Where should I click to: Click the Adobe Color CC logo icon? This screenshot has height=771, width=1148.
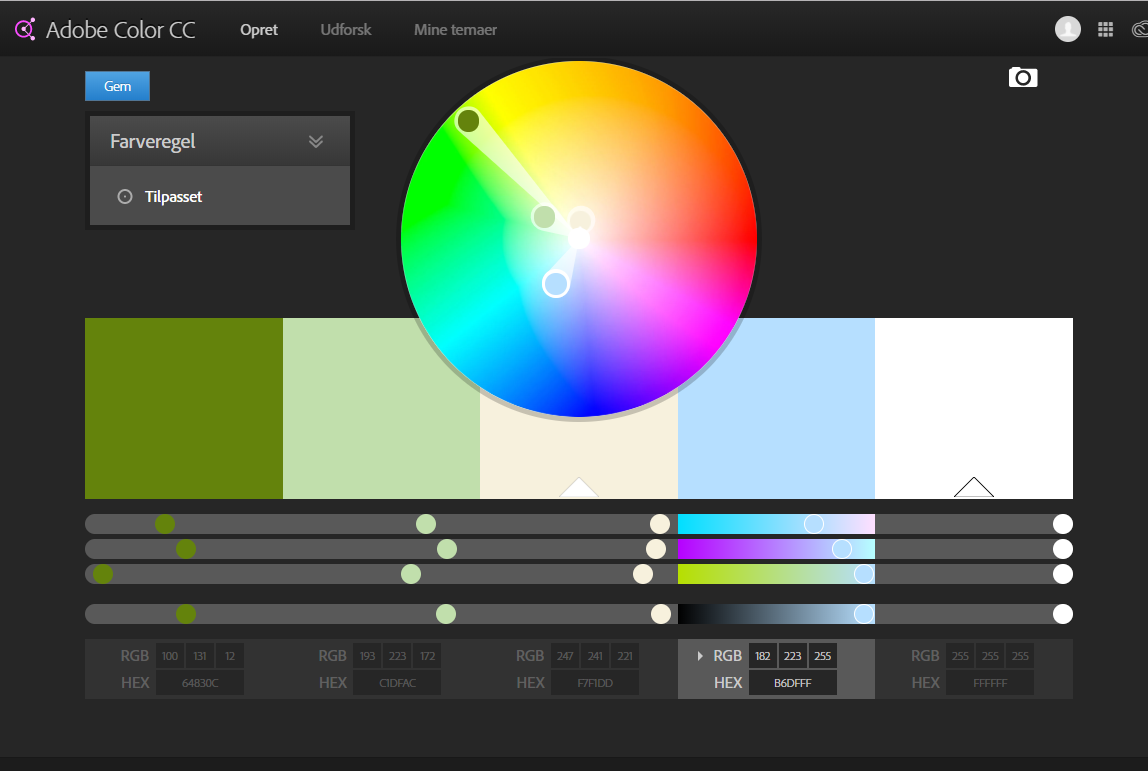pos(25,30)
